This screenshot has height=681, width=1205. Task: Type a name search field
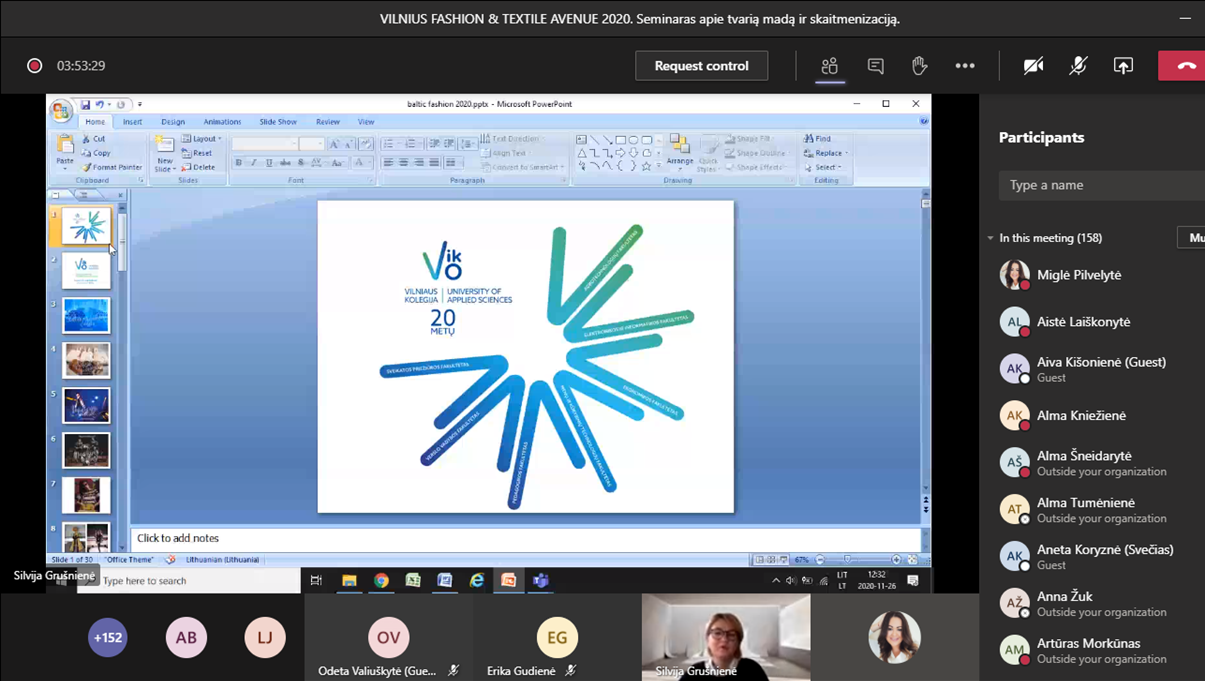1100,185
